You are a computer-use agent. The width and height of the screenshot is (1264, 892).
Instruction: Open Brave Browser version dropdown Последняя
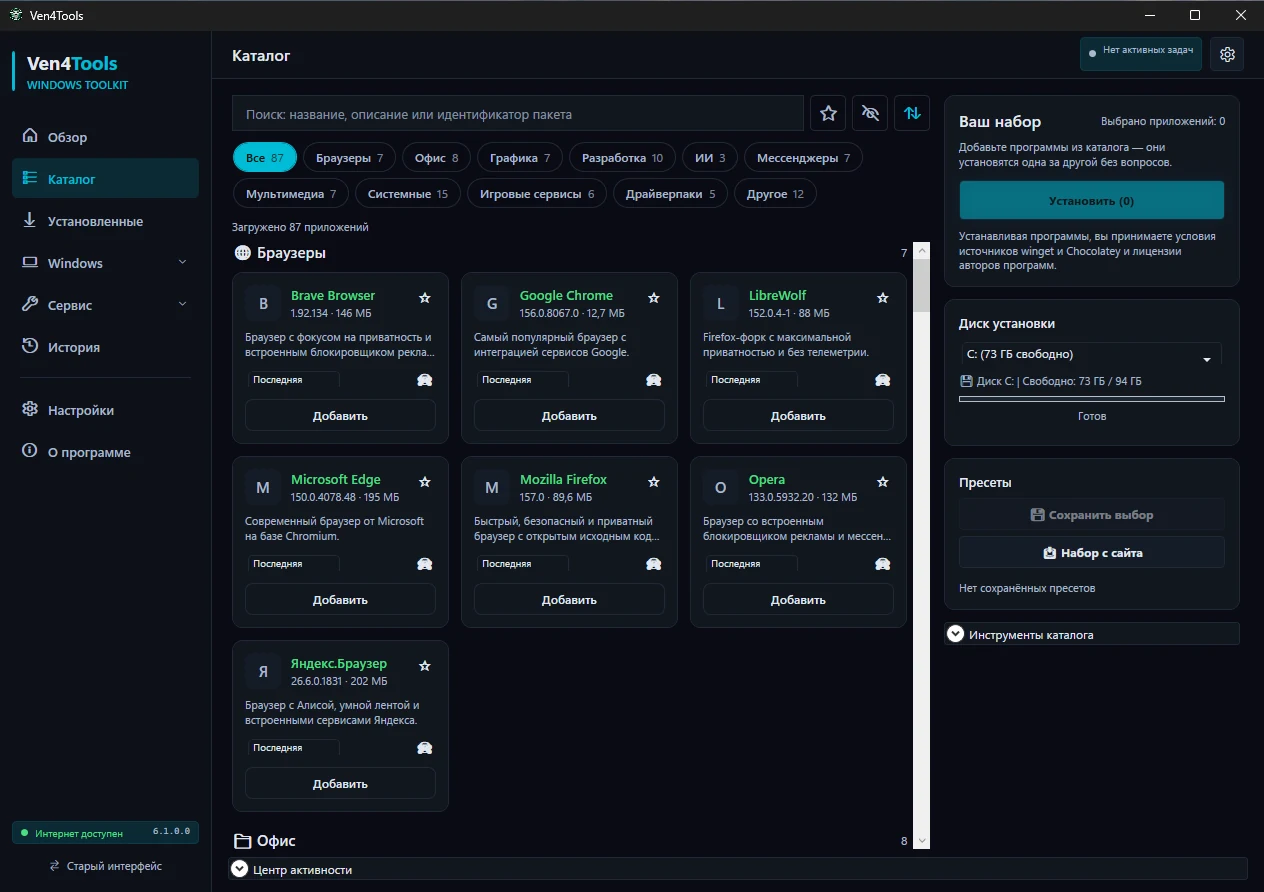pos(293,380)
